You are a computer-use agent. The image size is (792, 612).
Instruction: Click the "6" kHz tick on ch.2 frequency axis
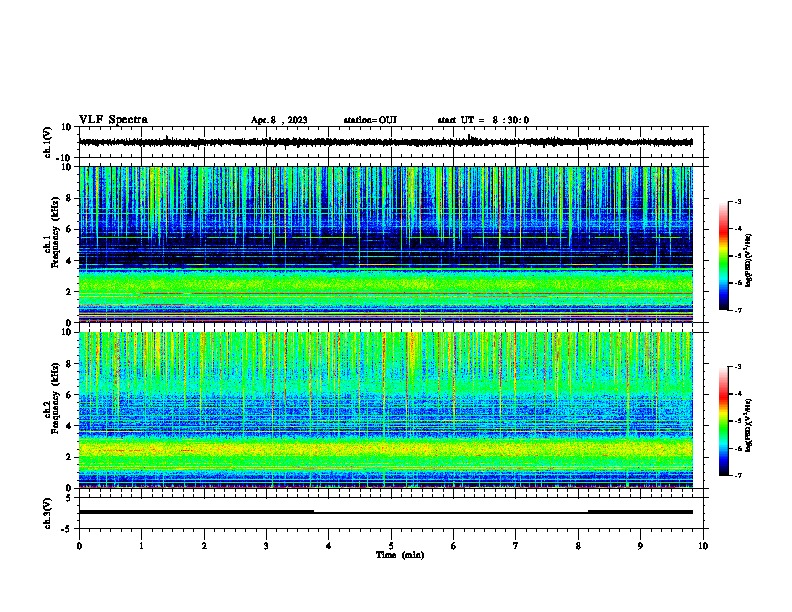[70, 395]
